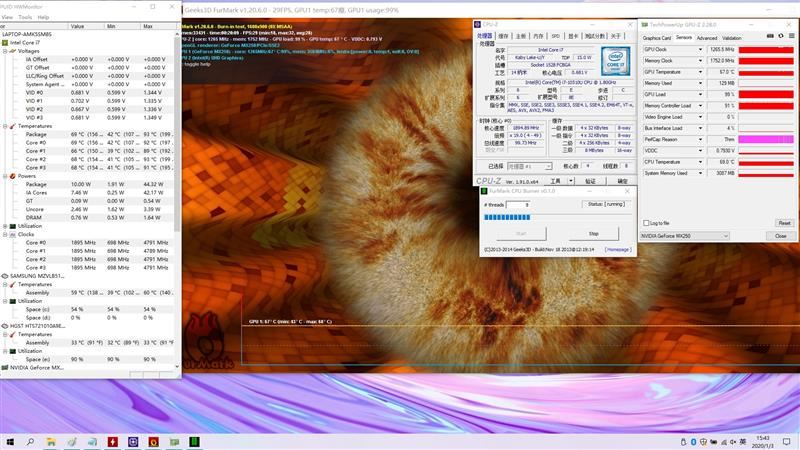This screenshot has height=450, width=800.
Task: Click the CPU Burner blue progress bar
Action: coord(507,217)
